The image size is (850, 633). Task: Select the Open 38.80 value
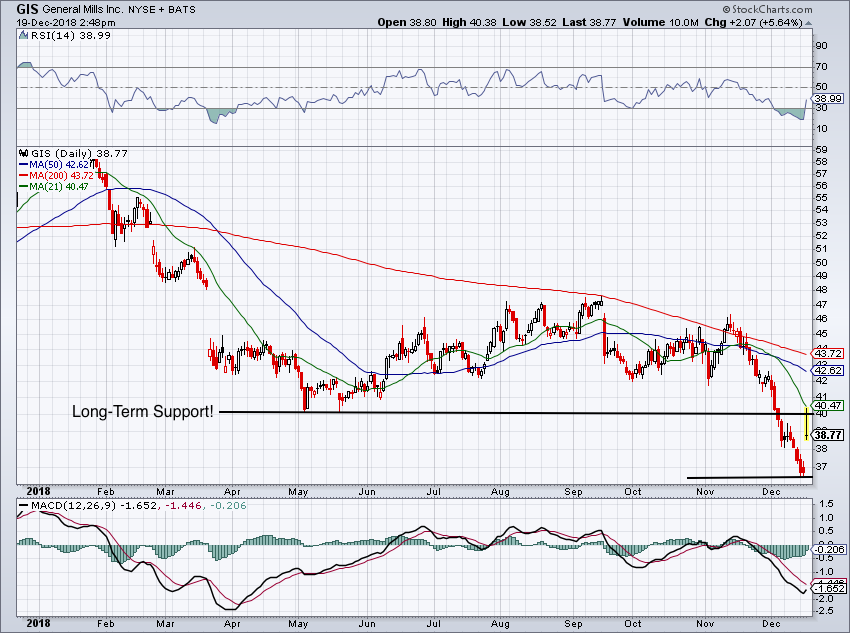(407, 23)
